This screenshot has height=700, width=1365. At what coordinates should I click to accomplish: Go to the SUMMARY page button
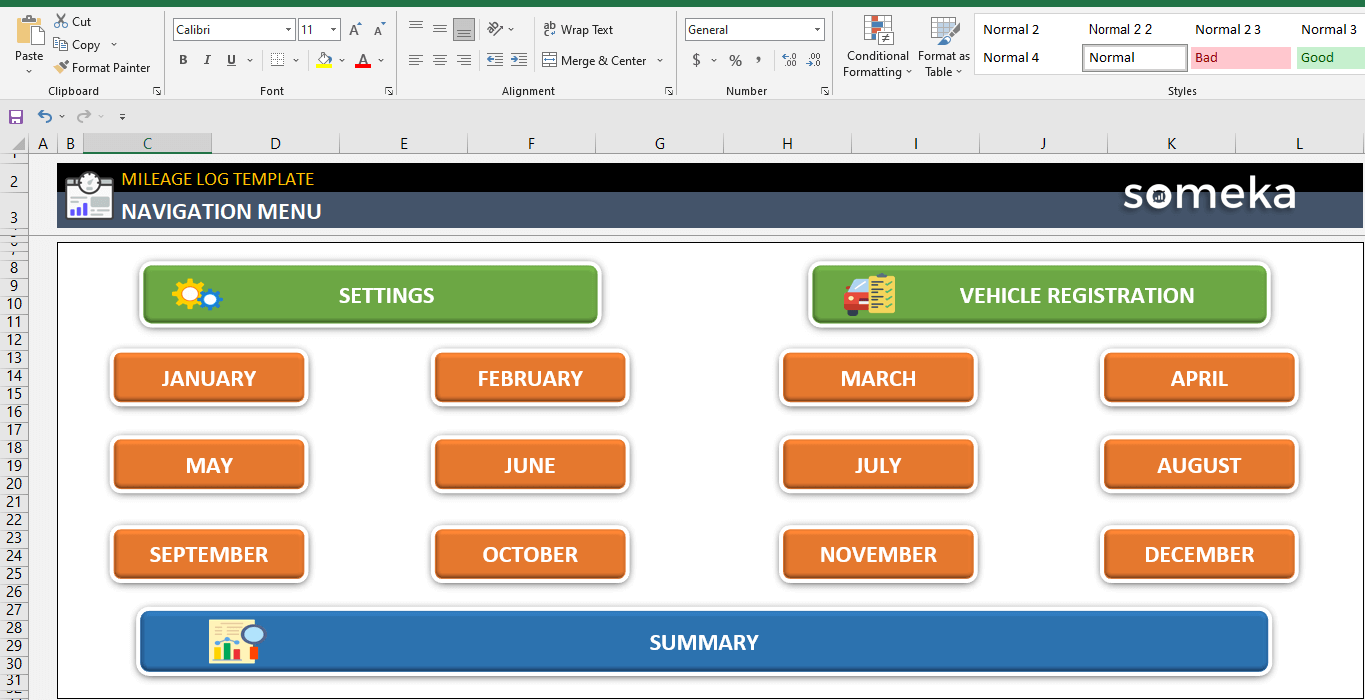coord(704,642)
